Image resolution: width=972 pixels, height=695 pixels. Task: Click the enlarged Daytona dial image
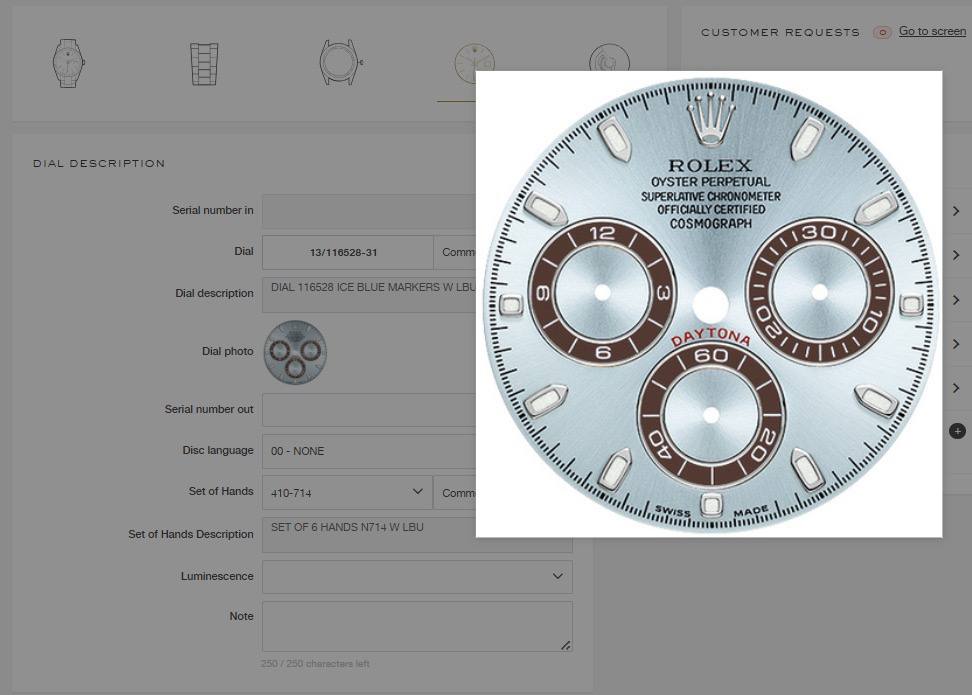[x=709, y=304]
